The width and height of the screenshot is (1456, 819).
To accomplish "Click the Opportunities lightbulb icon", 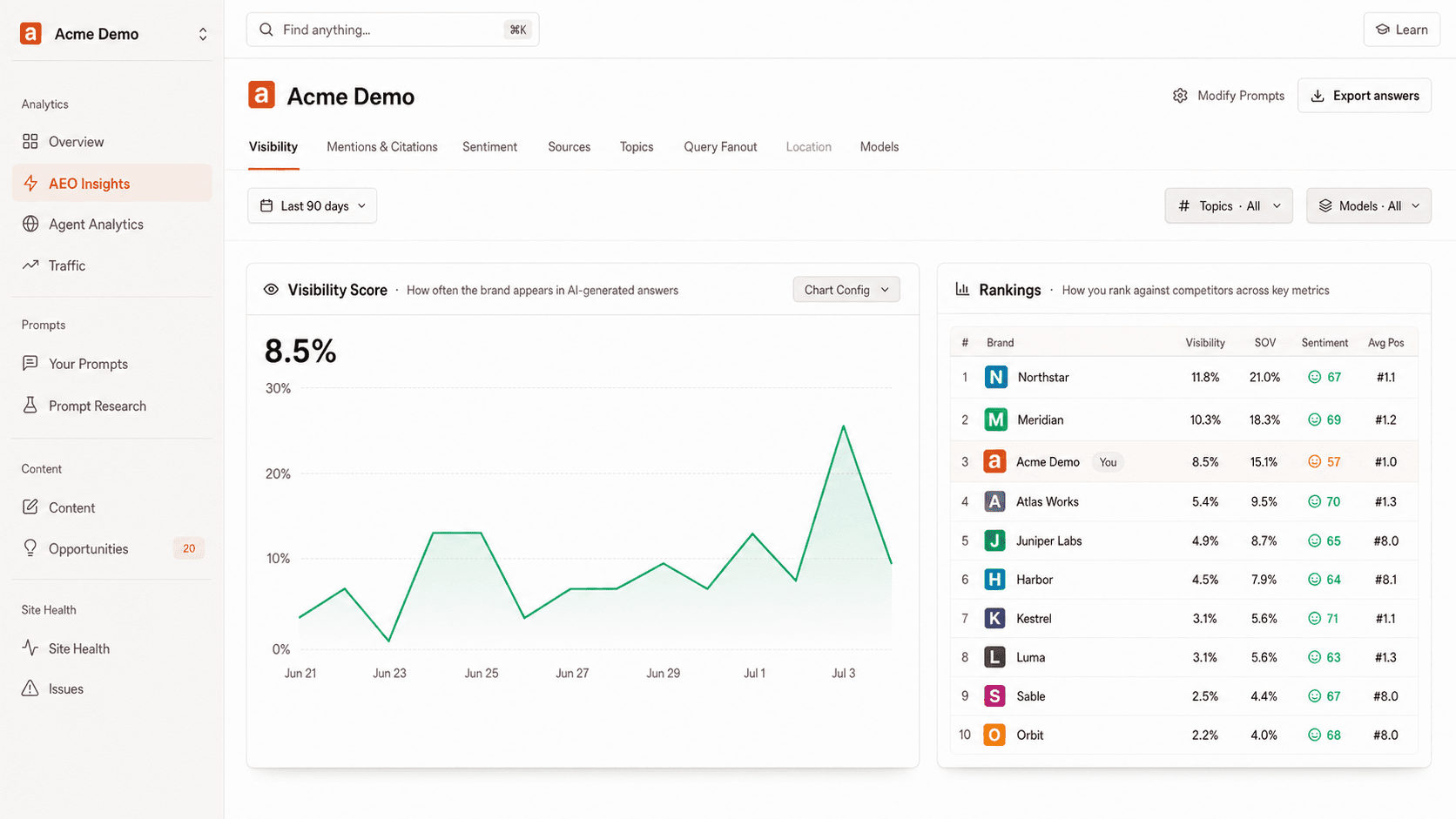I will point(30,547).
